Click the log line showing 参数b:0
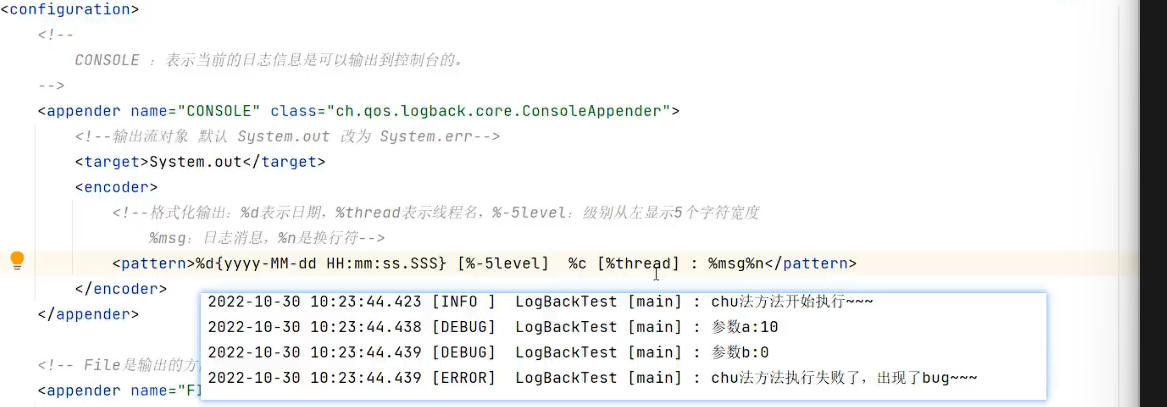Screen dimensions: 1167x407 pos(488,352)
